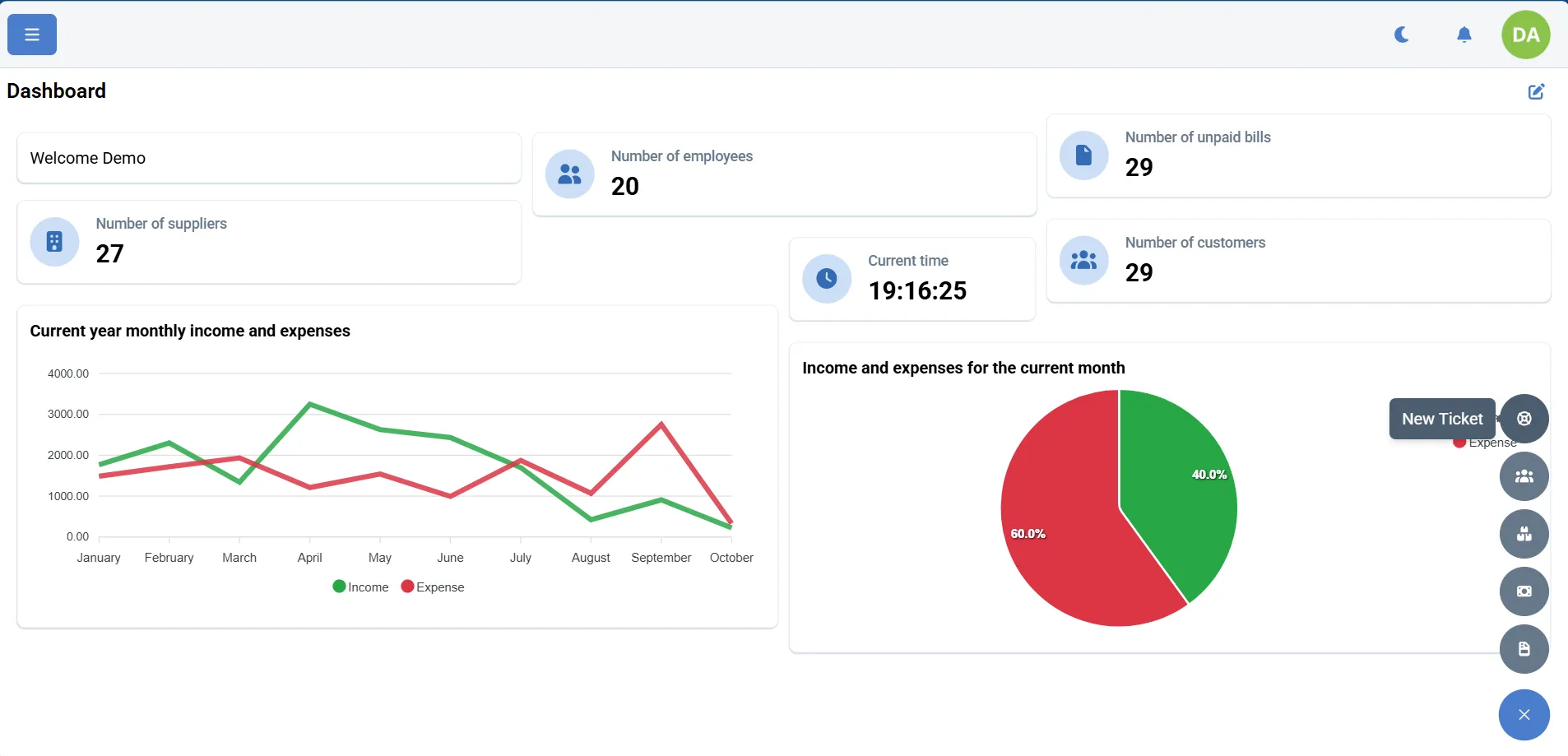
Task: Open the hamburger sidebar menu
Action: 32,35
